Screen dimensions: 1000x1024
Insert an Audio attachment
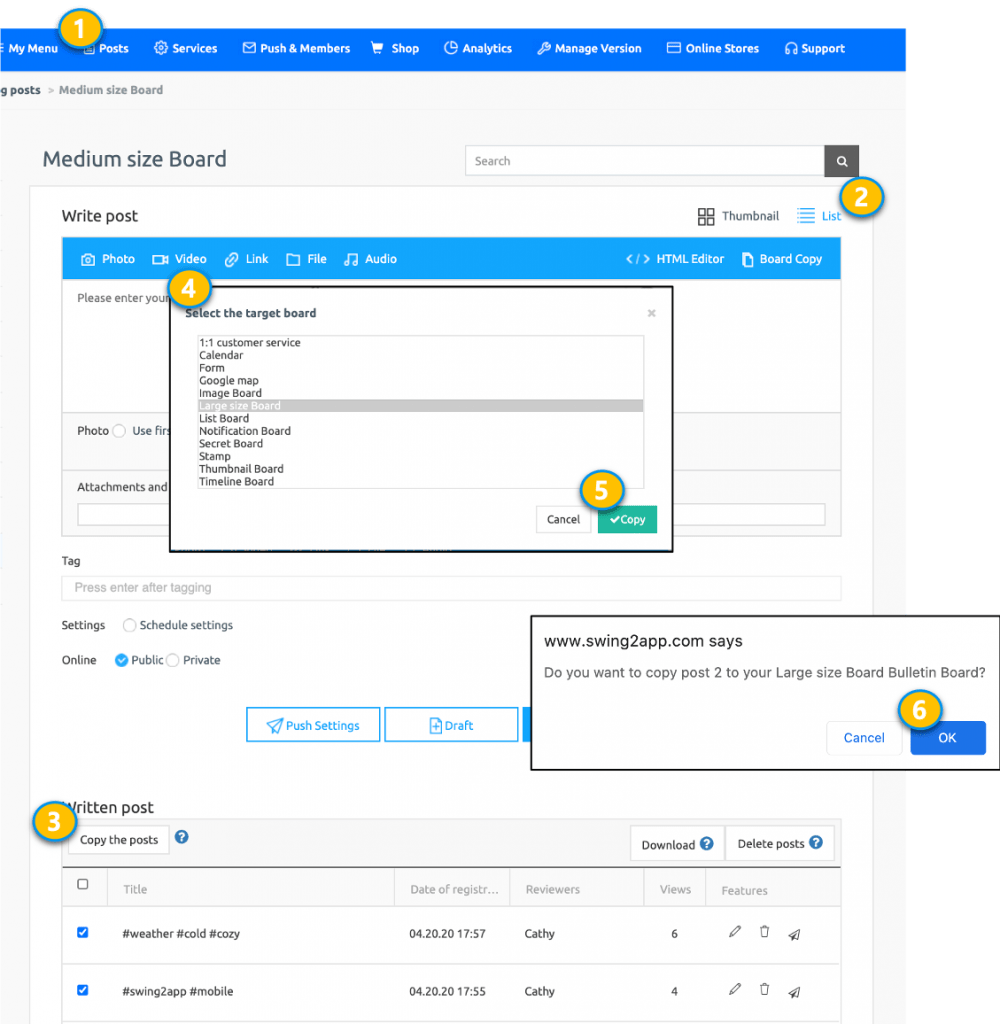tap(370, 258)
